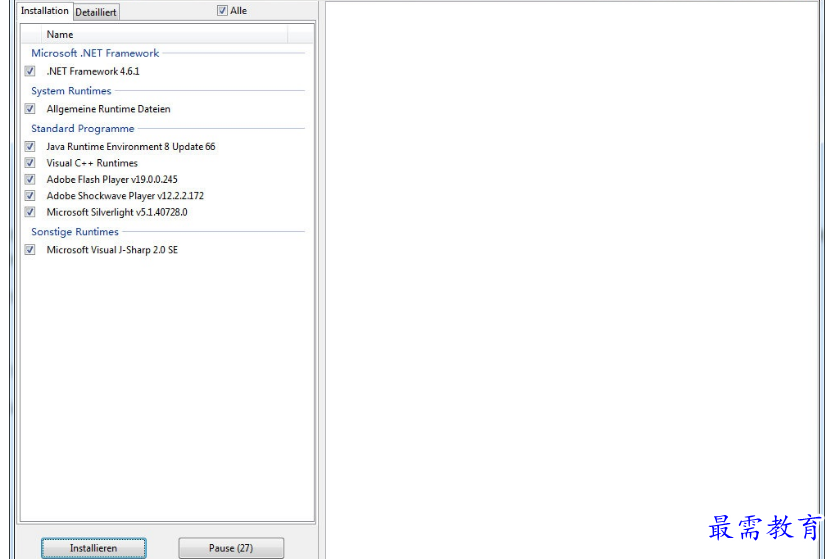This screenshot has width=830, height=559.
Task: Disable Adobe Flash Player checkbox
Action: [30, 179]
